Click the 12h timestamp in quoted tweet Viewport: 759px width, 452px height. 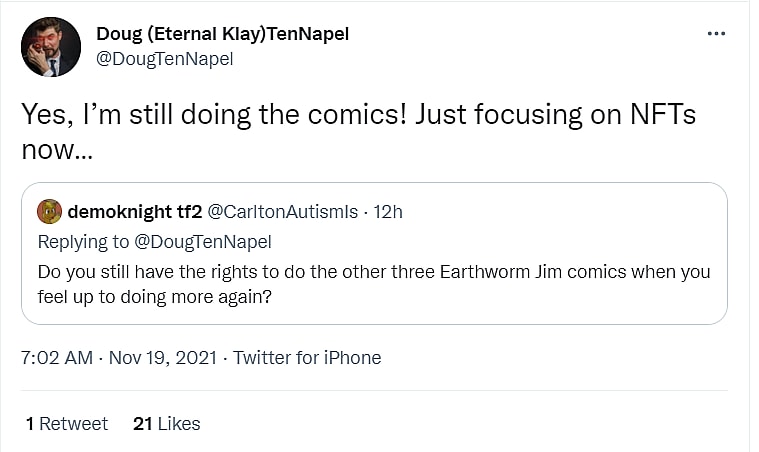pyautogui.click(x=388, y=212)
